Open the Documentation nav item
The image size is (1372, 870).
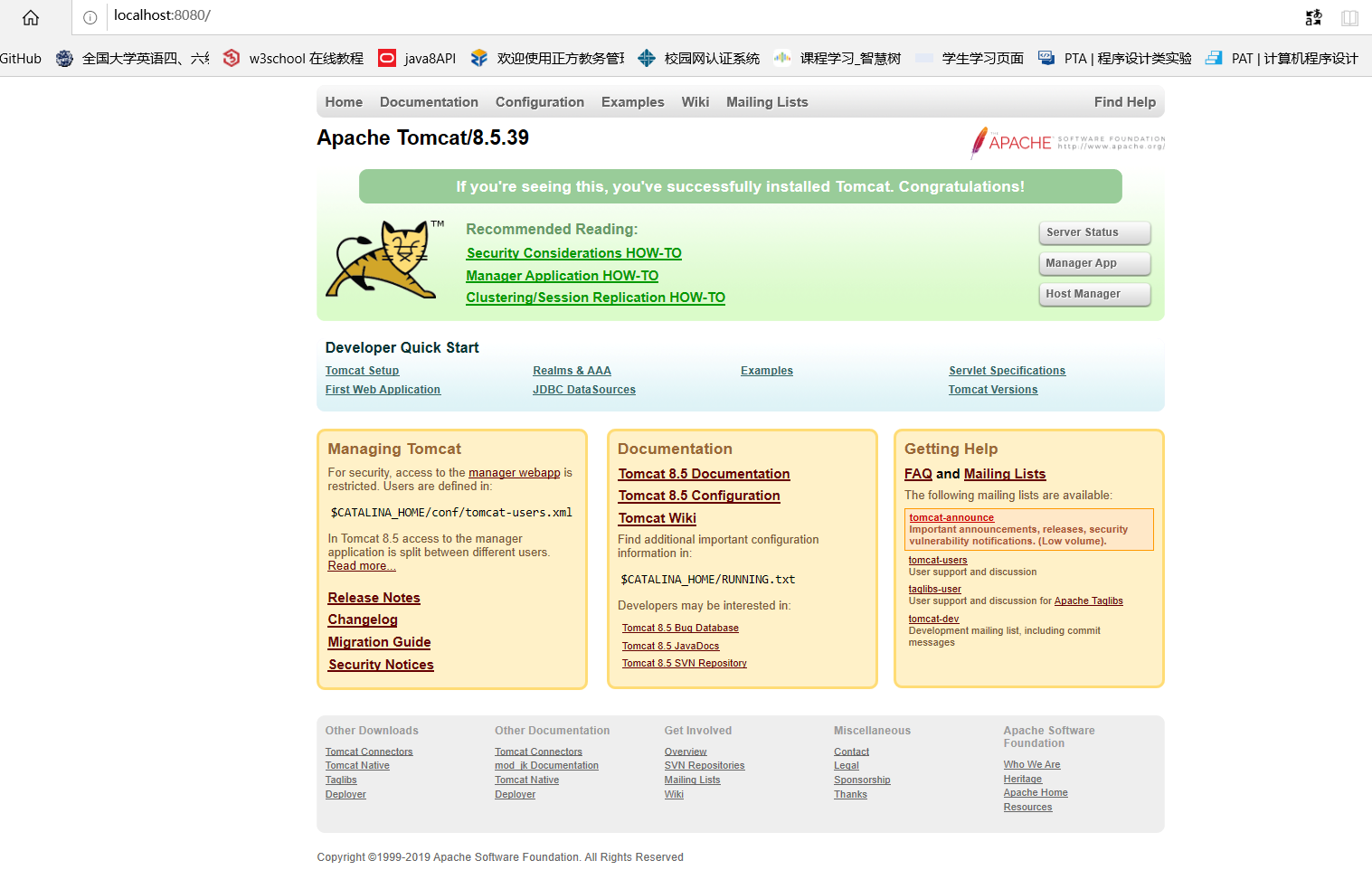pyautogui.click(x=429, y=102)
